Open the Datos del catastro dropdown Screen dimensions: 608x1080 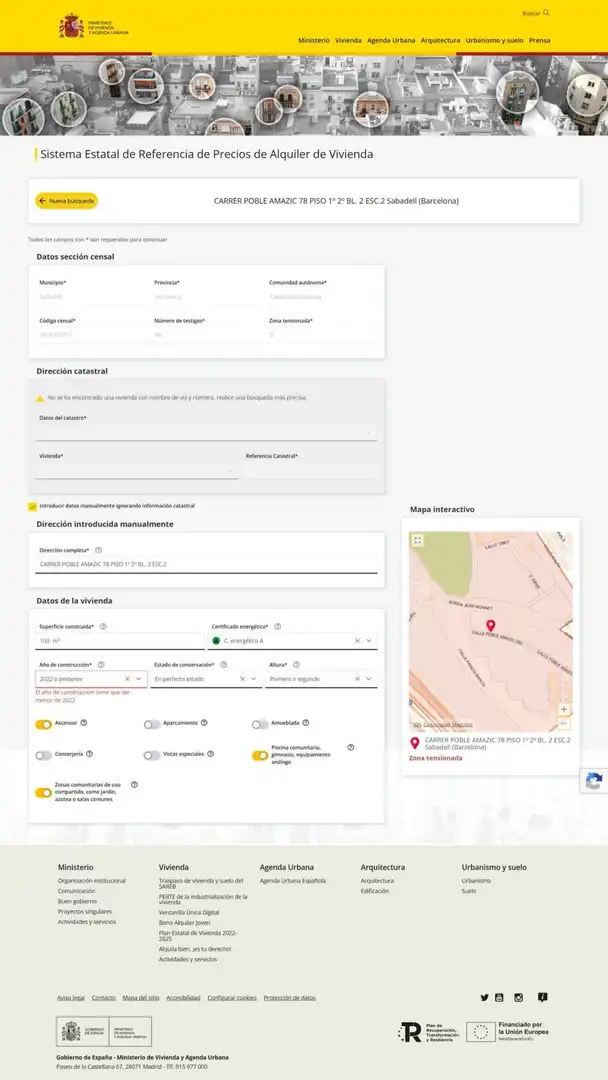point(207,433)
